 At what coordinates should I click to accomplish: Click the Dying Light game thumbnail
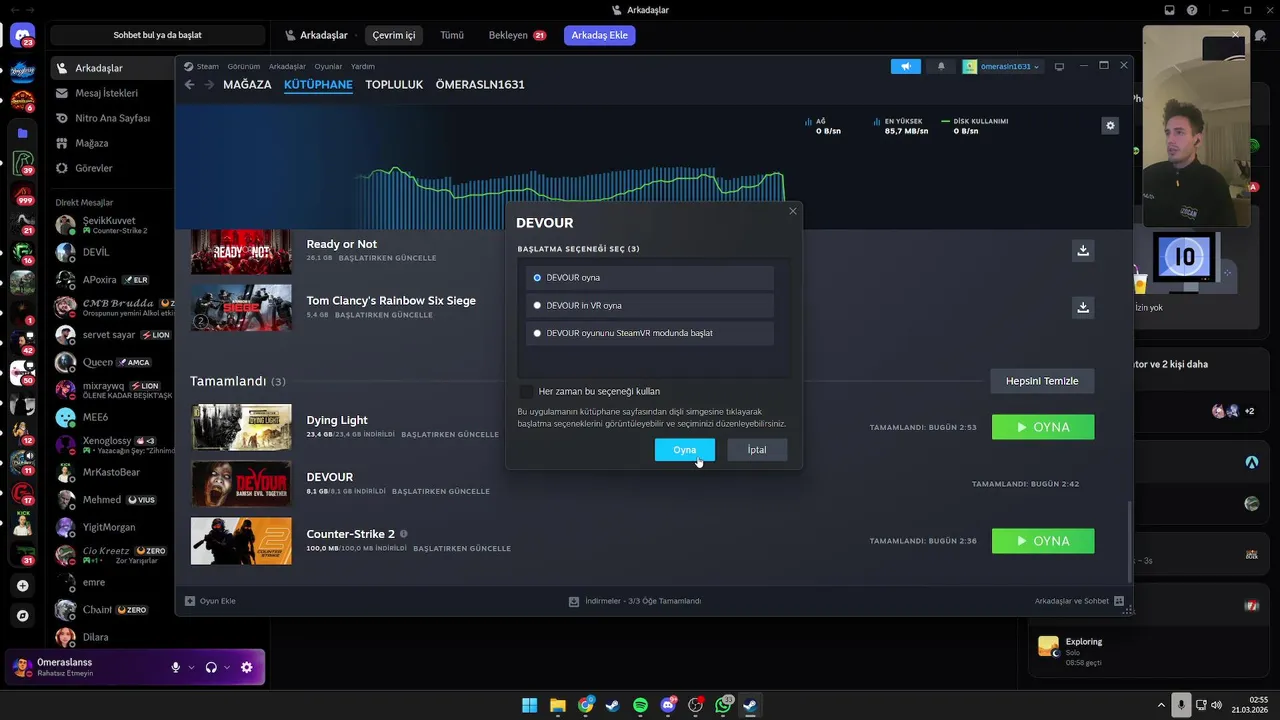click(x=241, y=427)
